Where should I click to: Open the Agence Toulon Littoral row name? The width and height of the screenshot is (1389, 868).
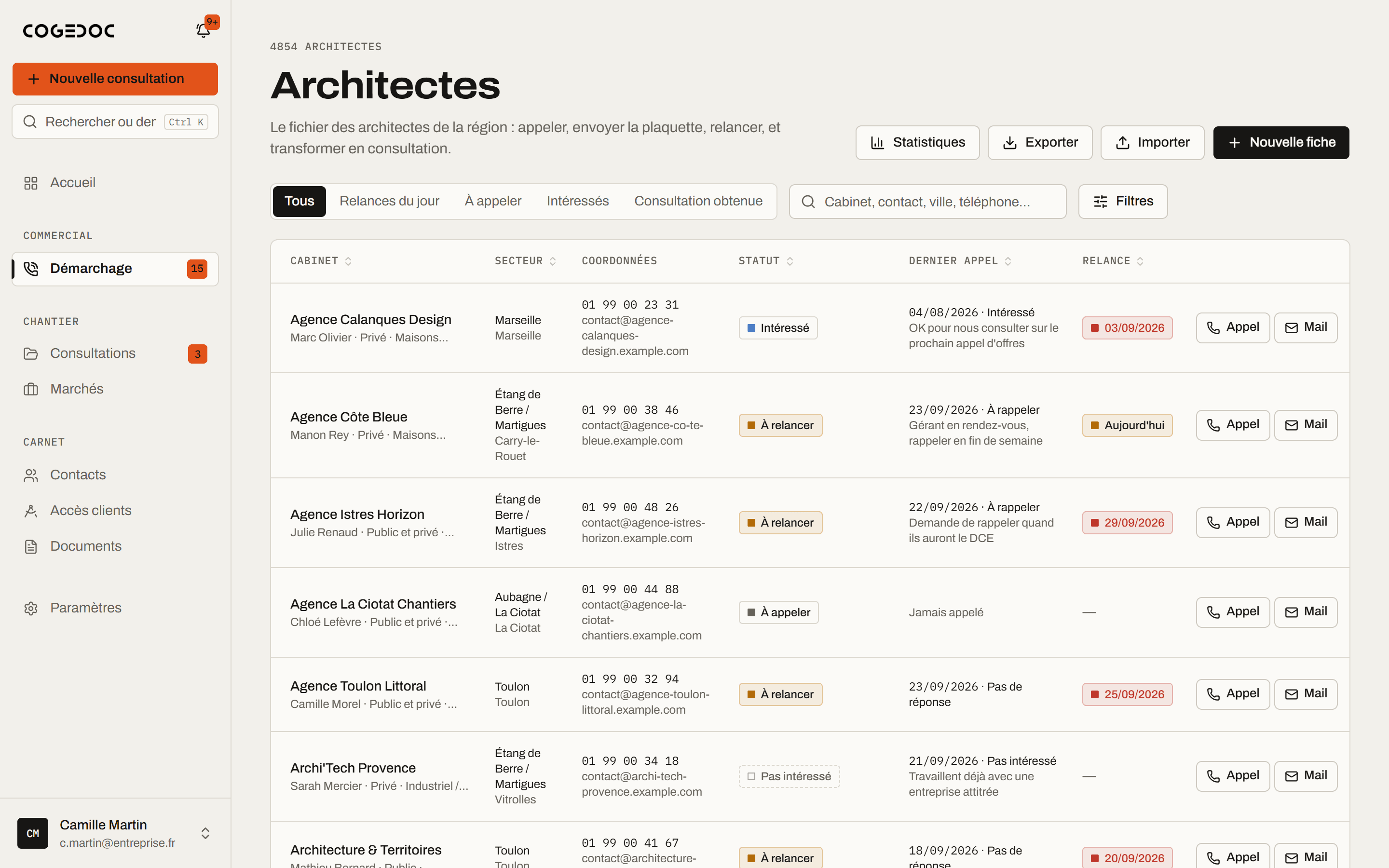[x=358, y=686]
